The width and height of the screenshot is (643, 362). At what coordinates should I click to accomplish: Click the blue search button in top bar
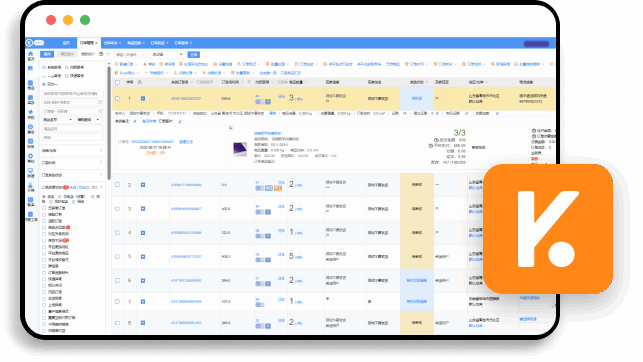coord(194,55)
